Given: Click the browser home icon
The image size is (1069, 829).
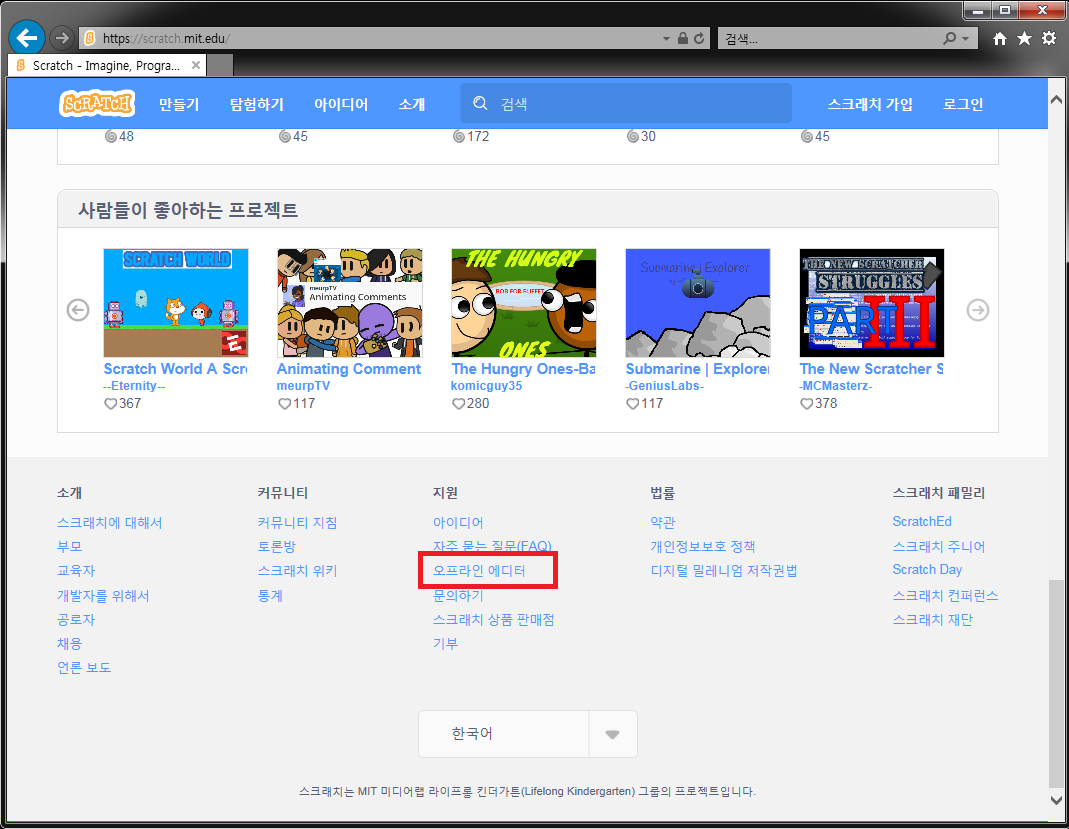Looking at the screenshot, I should 999,39.
